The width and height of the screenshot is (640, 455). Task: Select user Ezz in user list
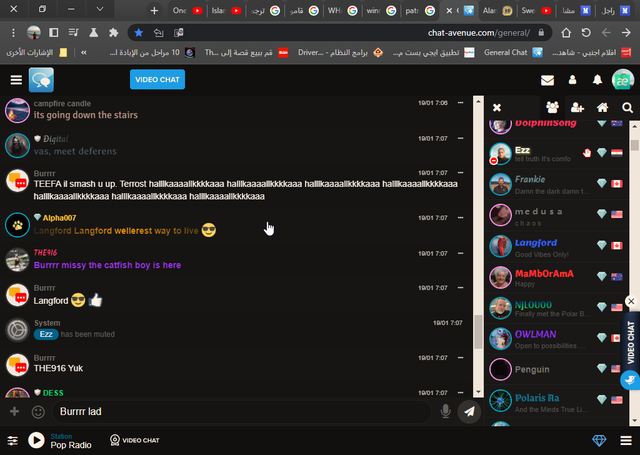pyautogui.click(x=556, y=154)
